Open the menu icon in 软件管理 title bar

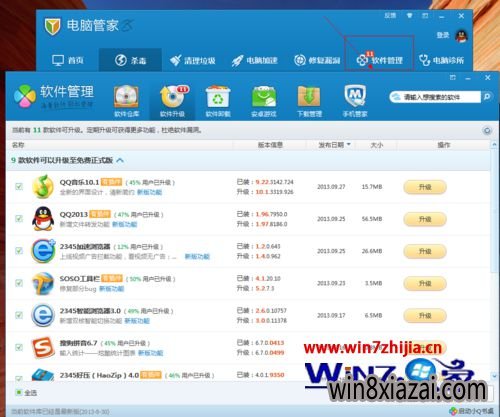tap(453, 78)
